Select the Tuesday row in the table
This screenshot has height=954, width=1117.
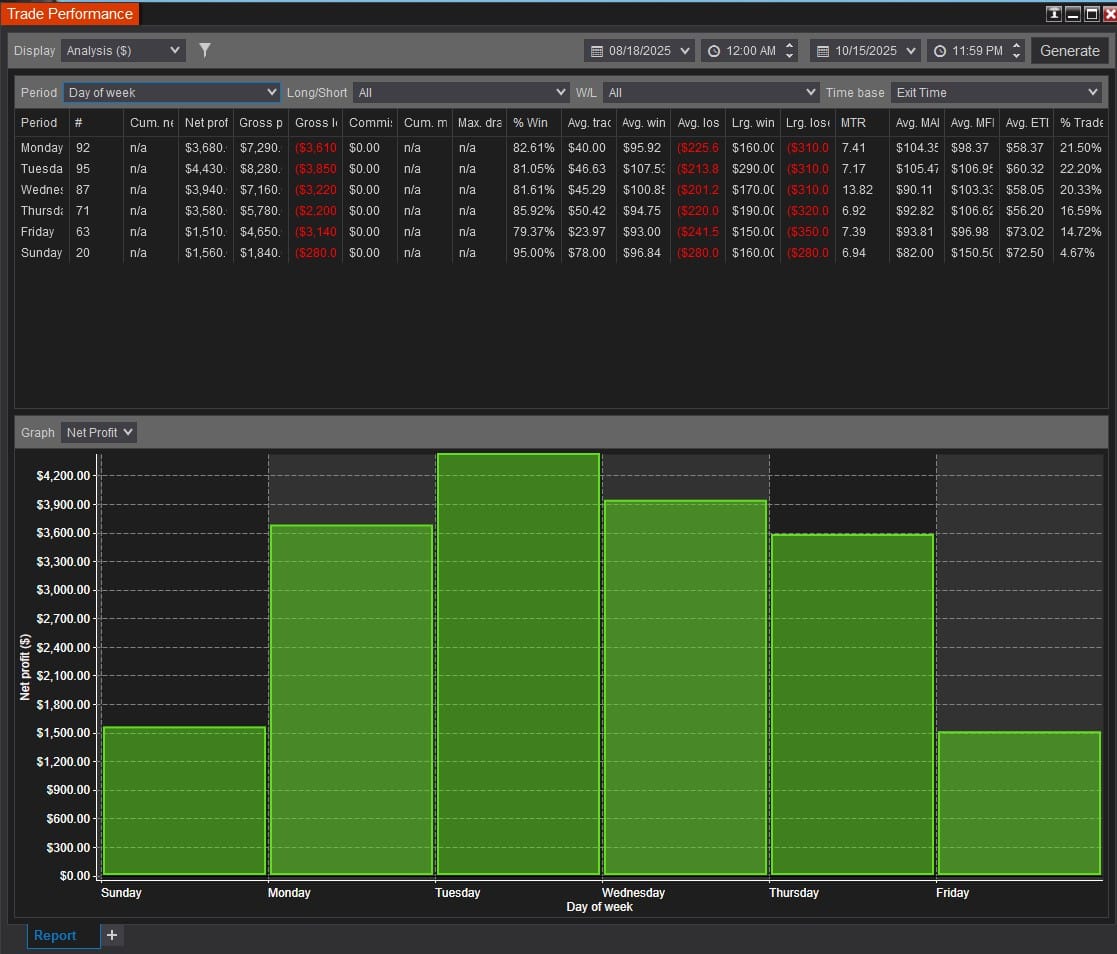click(42, 169)
